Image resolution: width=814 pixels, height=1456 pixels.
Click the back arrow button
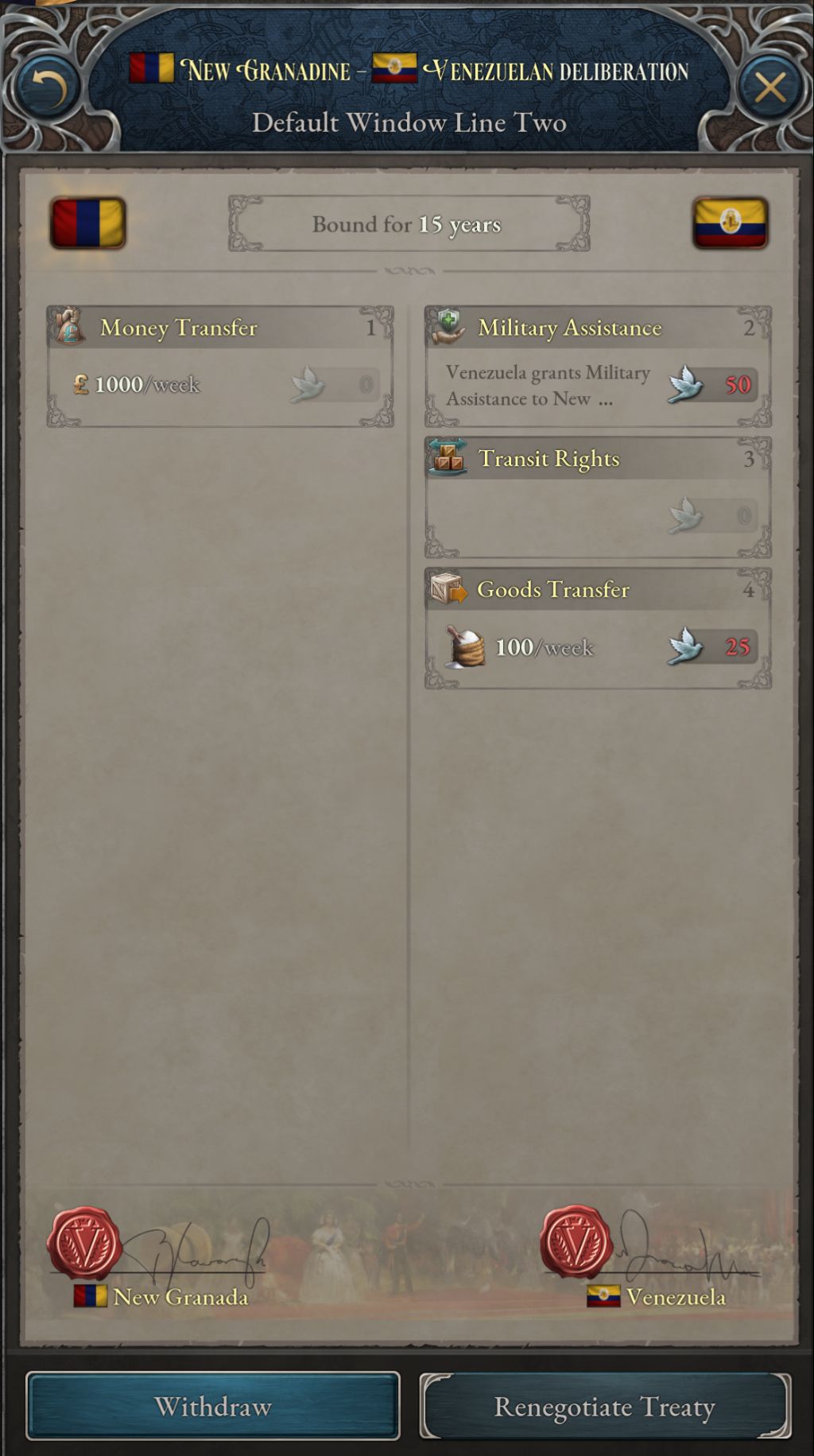coord(46,87)
